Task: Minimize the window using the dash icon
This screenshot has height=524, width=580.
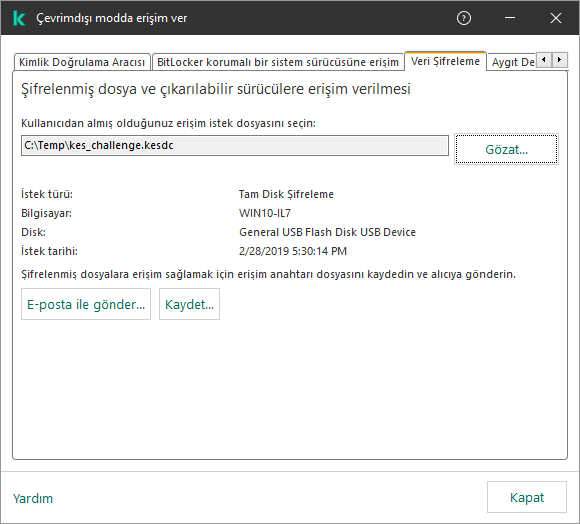Action: tap(510, 18)
